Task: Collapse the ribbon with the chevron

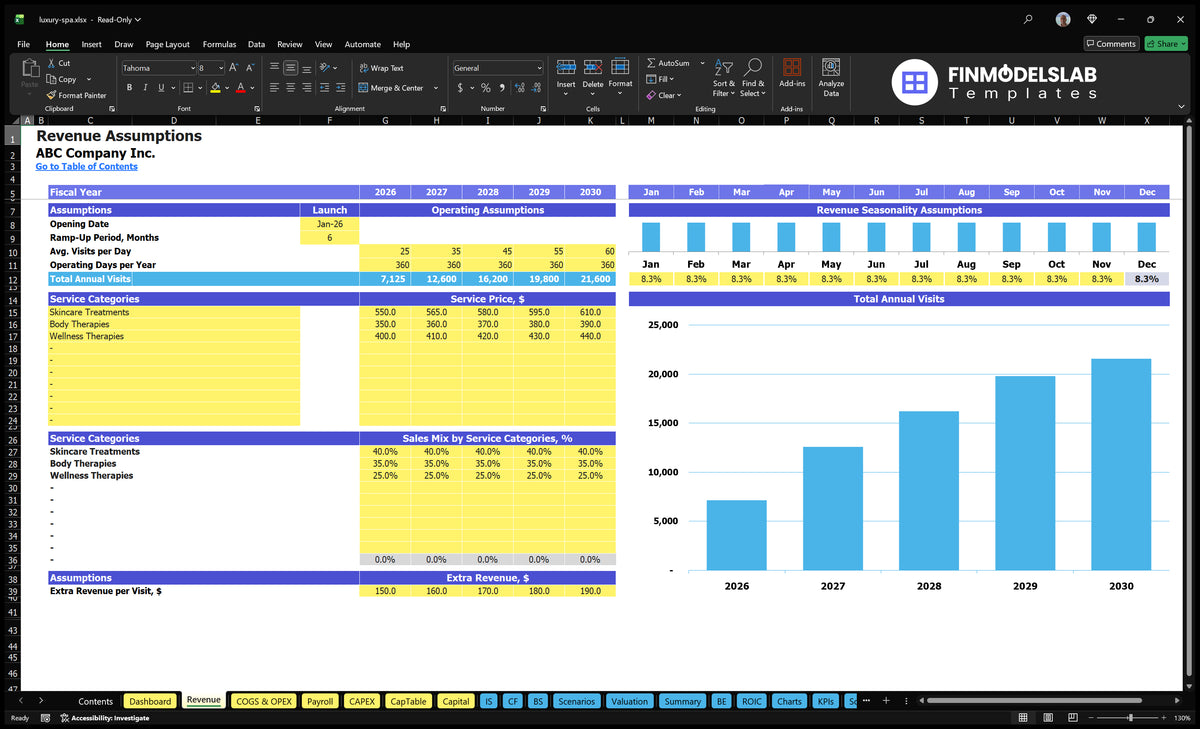Action: [x=1179, y=107]
